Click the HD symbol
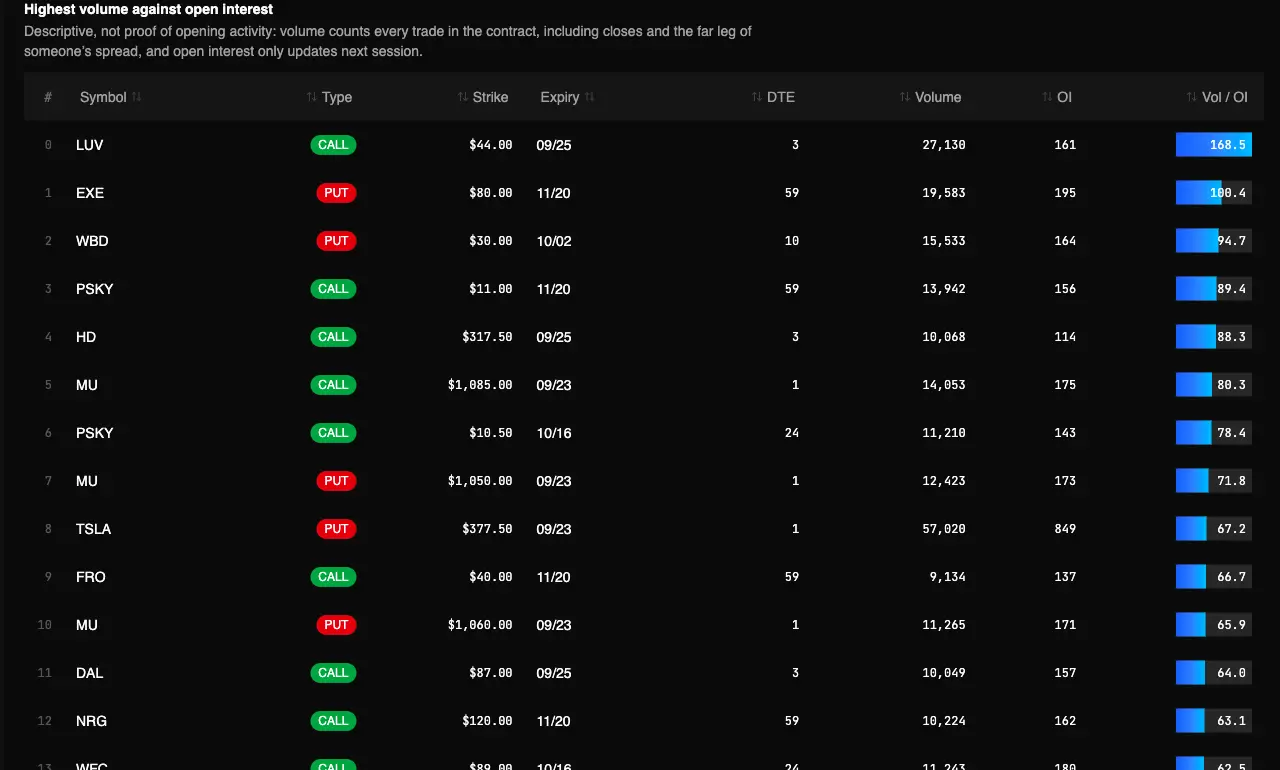This screenshot has width=1280, height=770. (x=86, y=337)
